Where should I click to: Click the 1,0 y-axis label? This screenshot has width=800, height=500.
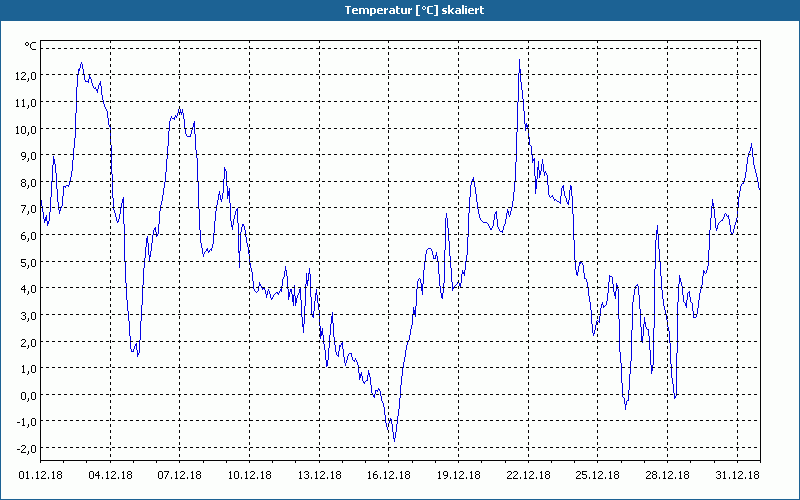(x=28, y=369)
